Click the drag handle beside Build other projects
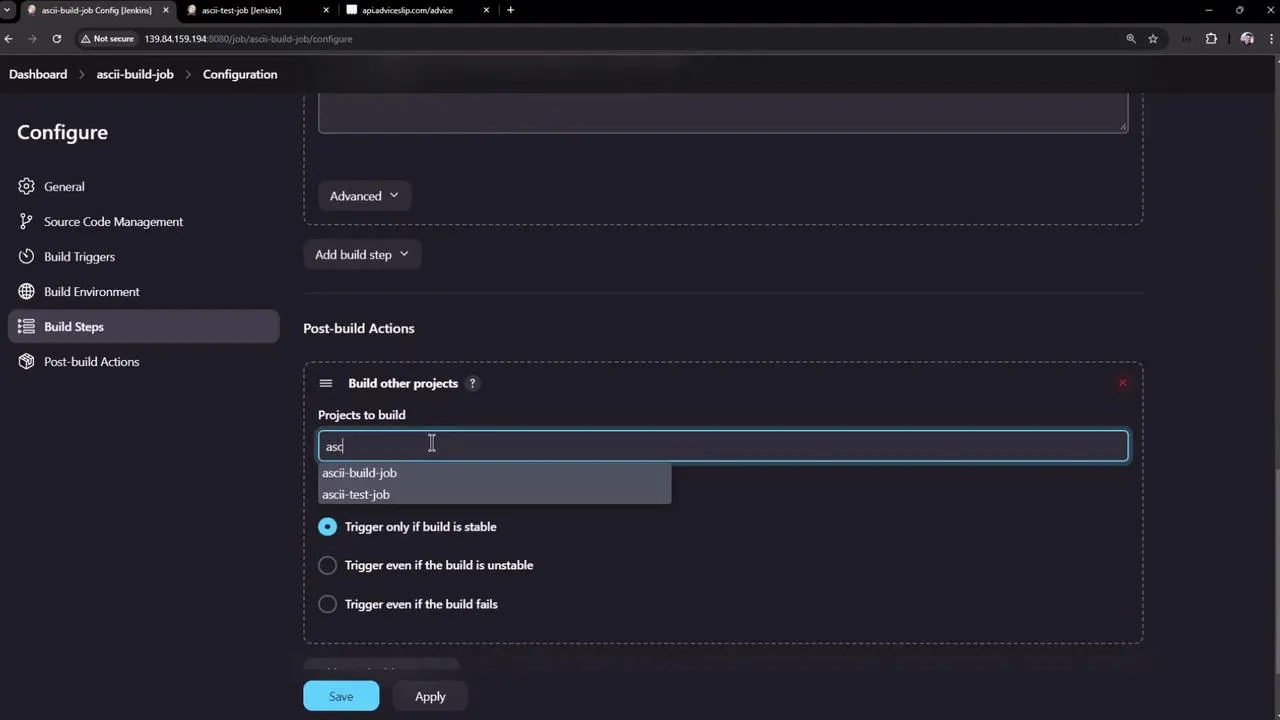The width and height of the screenshot is (1280, 720). tap(325, 383)
